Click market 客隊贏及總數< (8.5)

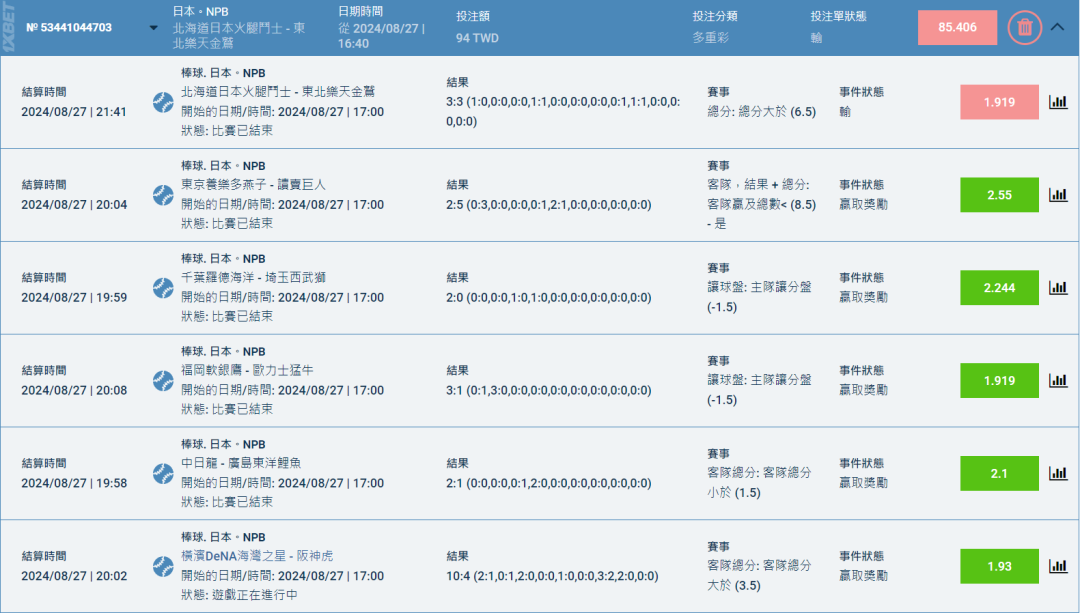(762, 205)
